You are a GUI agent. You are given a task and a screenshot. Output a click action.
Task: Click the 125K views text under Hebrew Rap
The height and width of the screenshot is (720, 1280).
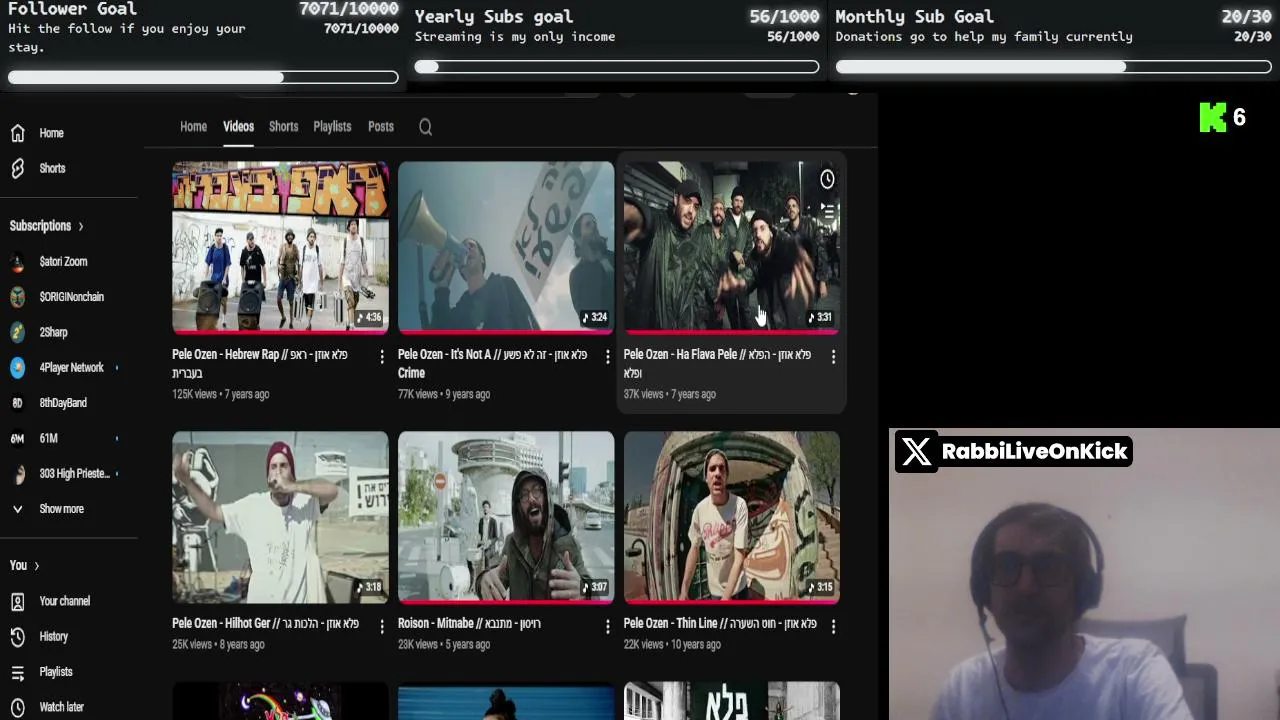tap(195, 394)
